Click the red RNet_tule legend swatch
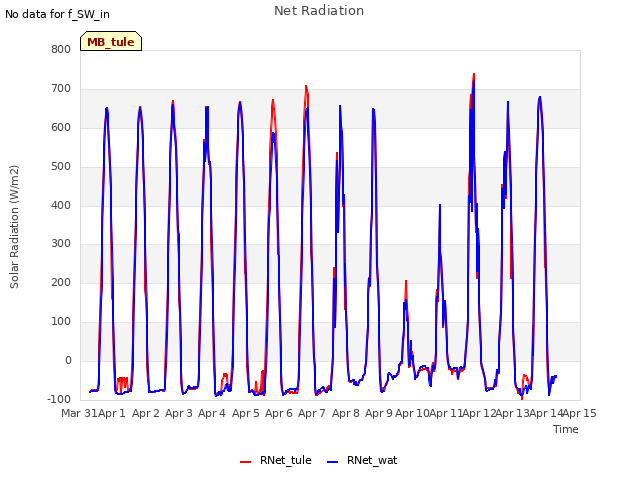This screenshot has height=480, width=640. pos(245,462)
